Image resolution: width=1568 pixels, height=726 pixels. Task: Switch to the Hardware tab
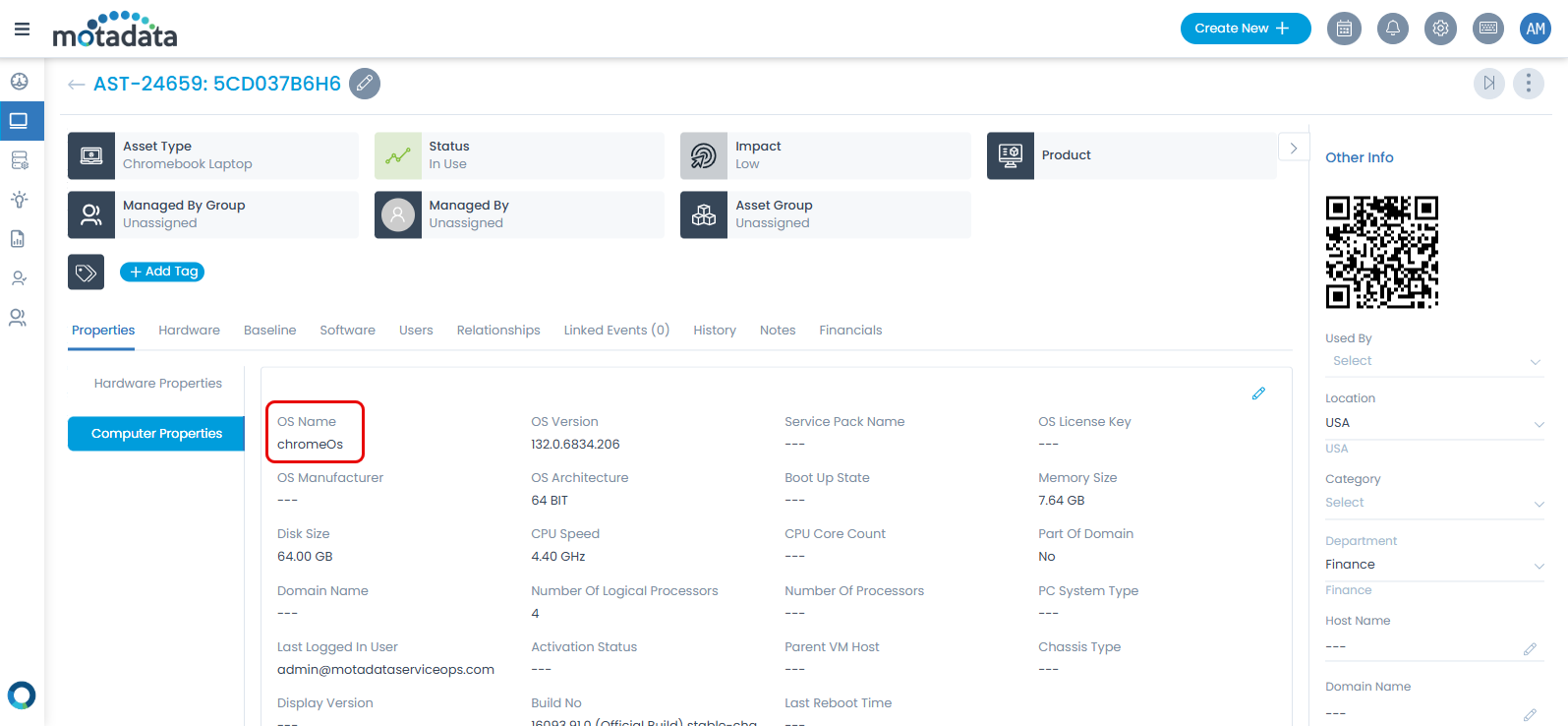point(189,331)
